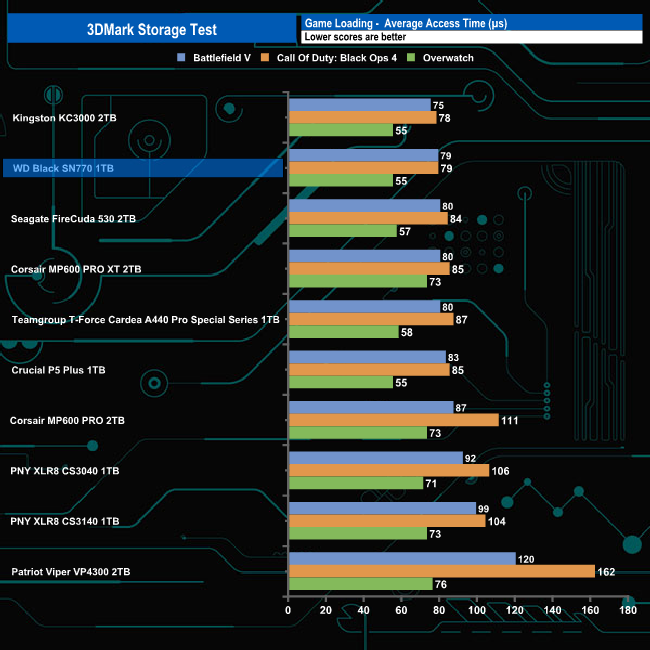The width and height of the screenshot is (650, 650).
Task: Click the x-axis tick label '180'
Action: pyautogui.click(x=628, y=610)
